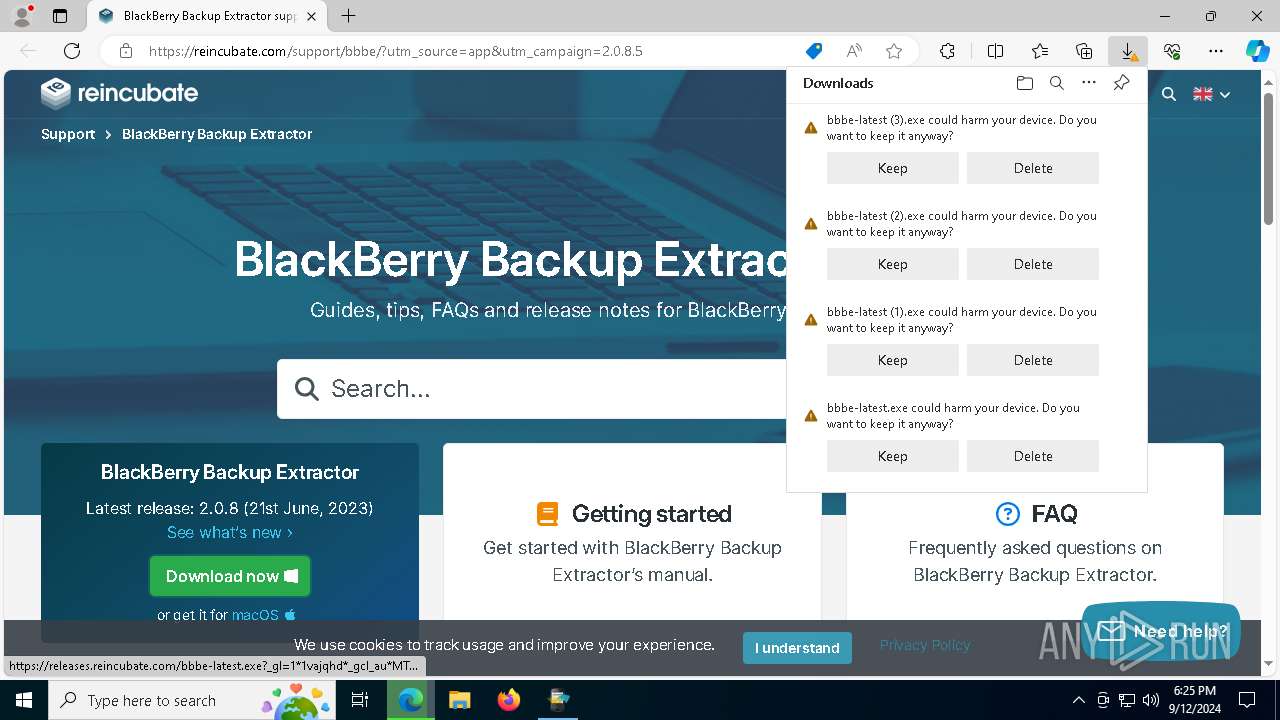
Task: Open Need help chat widget
Action: point(1161,631)
